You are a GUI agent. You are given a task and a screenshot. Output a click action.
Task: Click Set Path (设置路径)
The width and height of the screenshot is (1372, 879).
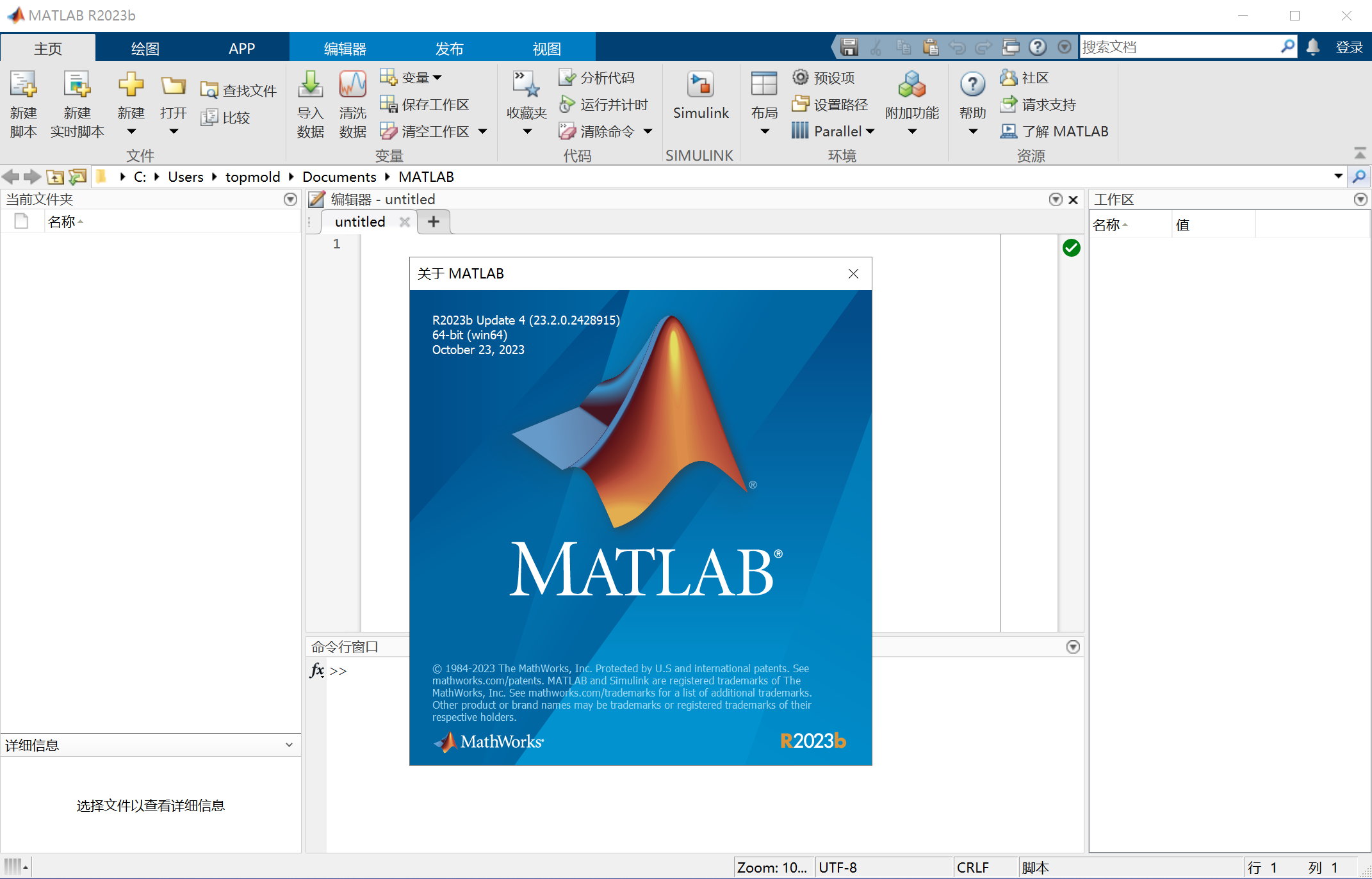click(x=830, y=104)
